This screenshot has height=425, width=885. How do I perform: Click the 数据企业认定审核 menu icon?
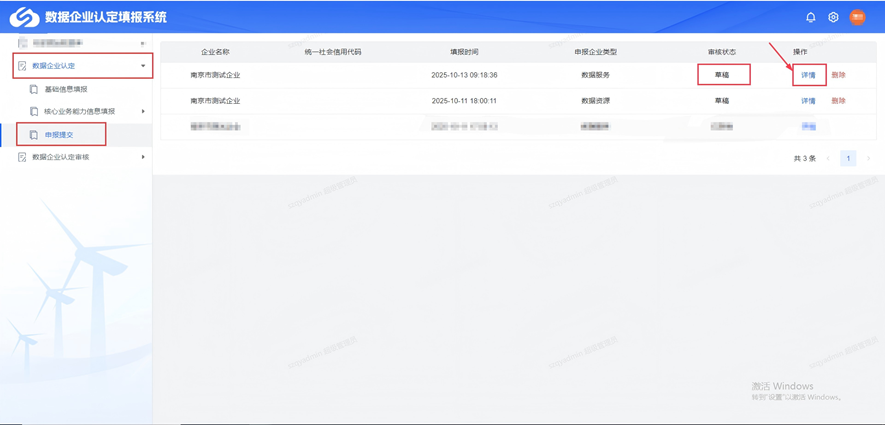point(22,157)
